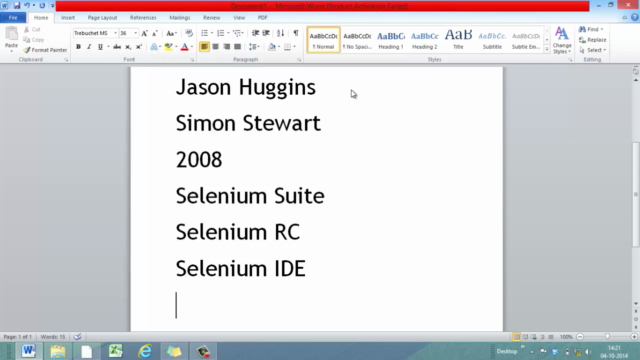Open Word Help question mark icon
Viewport: 640px width, 360px height.
[x=634, y=18]
